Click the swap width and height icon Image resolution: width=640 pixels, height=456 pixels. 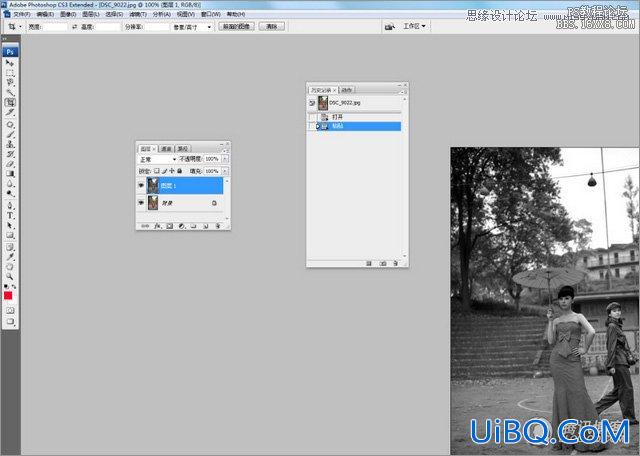point(74,27)
